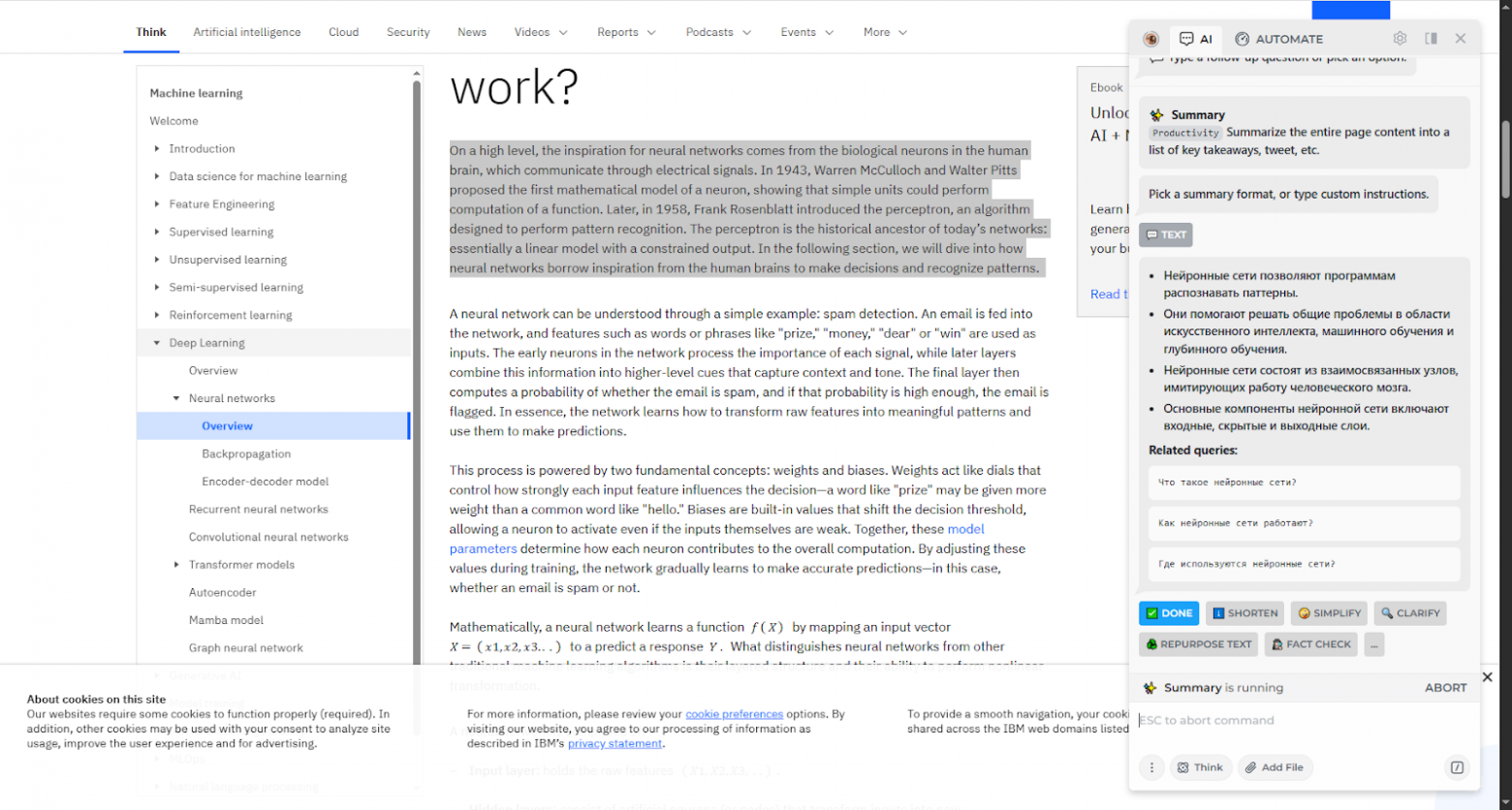Screen dimensions: 1512x810
Task: Open the IBM privacy statement link
Action: tap(614, 744)
